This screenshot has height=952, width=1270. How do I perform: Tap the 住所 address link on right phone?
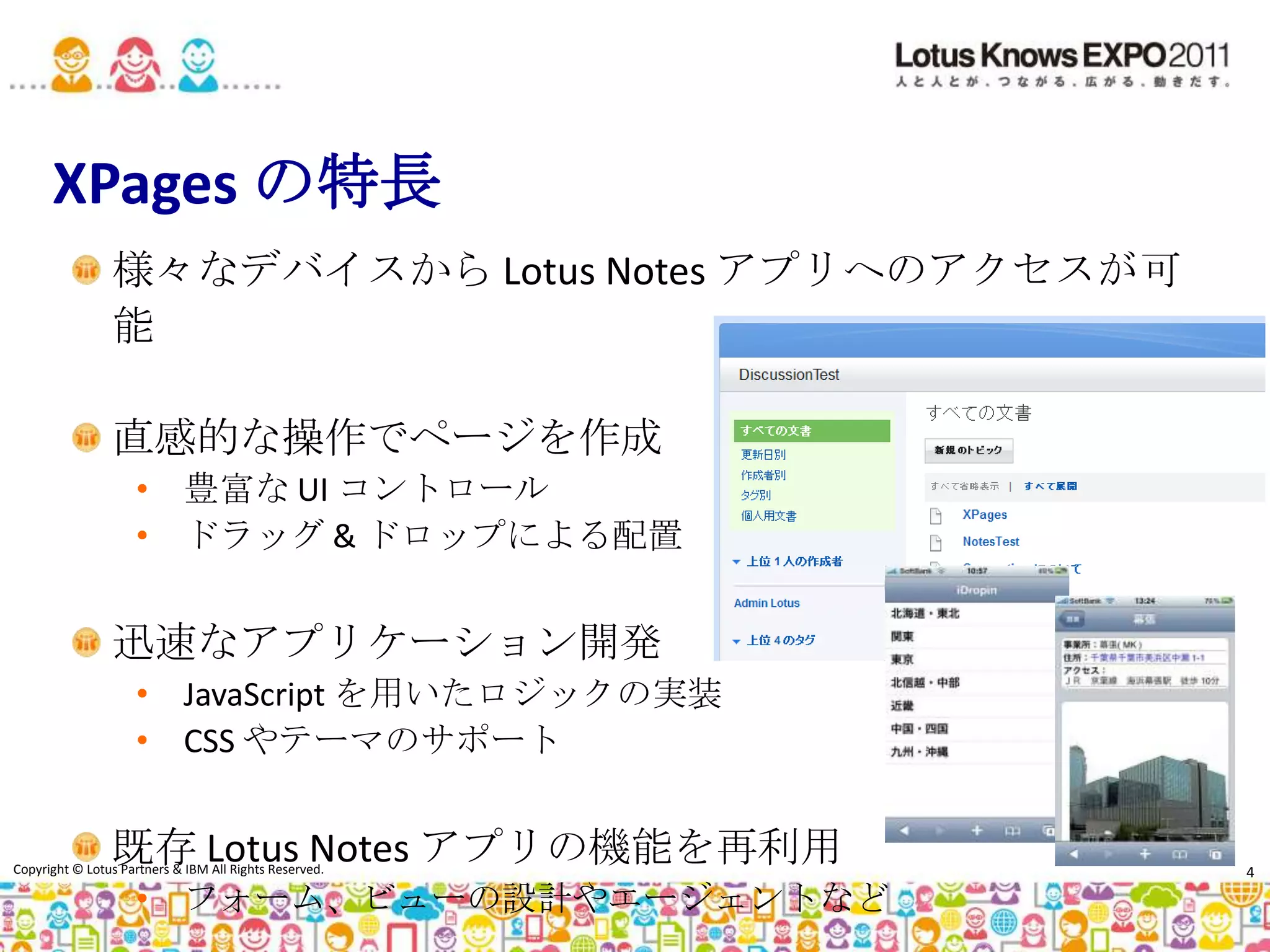pyautogui.click(x=1147, y=658)
